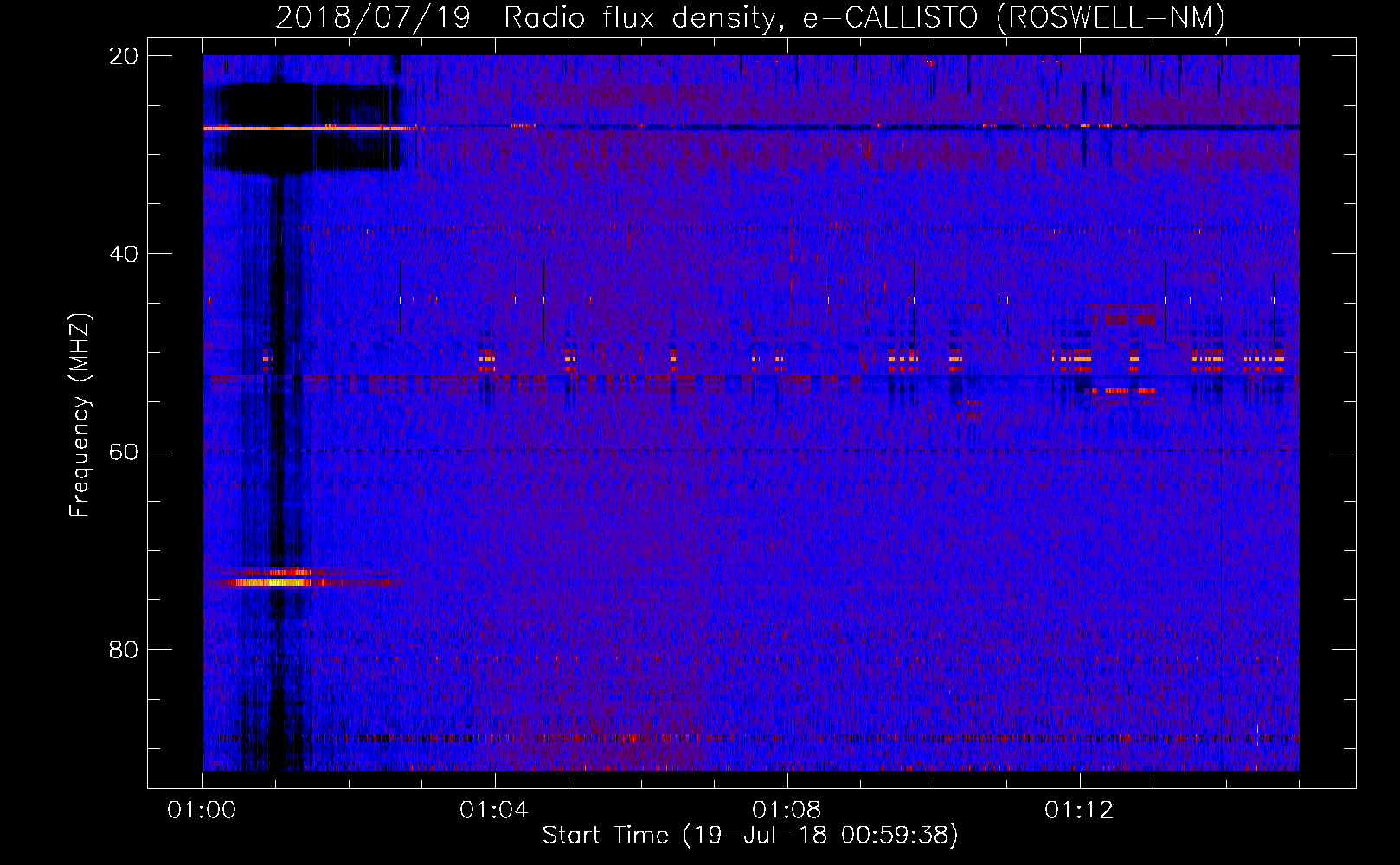Click the time tick label '01:08'

tap(787, 810)
